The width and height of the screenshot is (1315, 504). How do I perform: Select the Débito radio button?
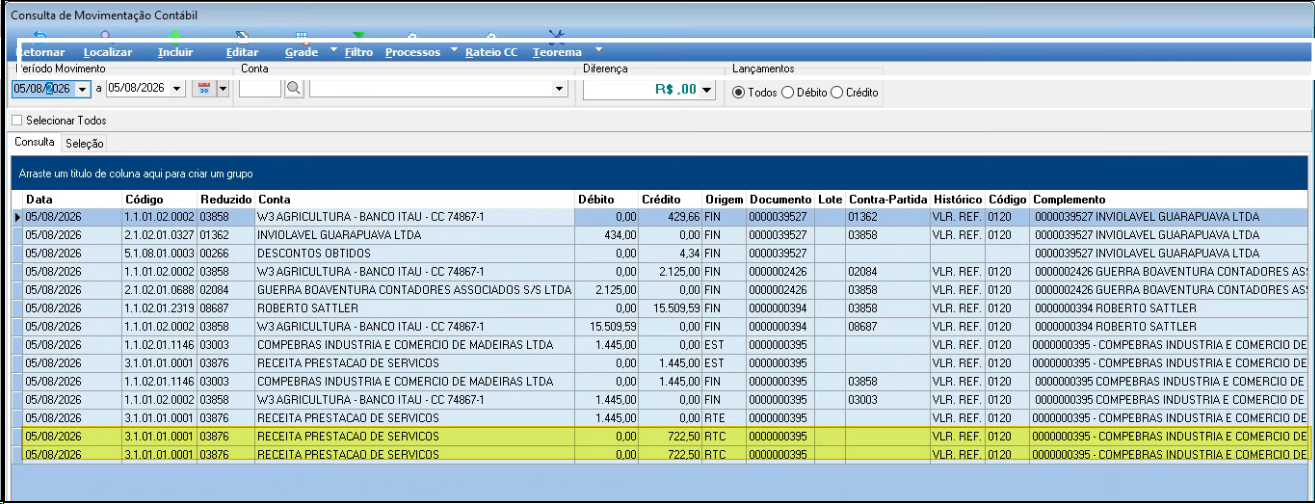click(787, 92)
